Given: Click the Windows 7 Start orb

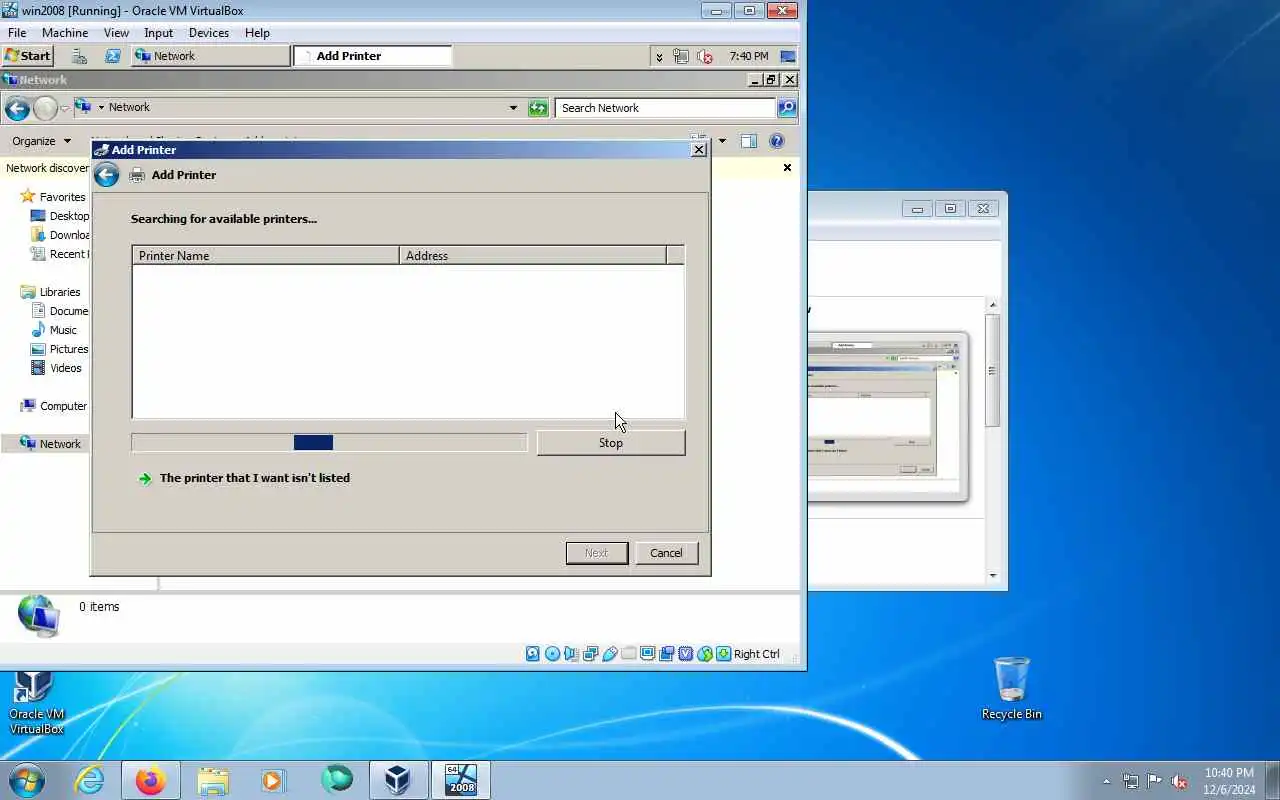Looking at the screenshot, I should [27, 780].
